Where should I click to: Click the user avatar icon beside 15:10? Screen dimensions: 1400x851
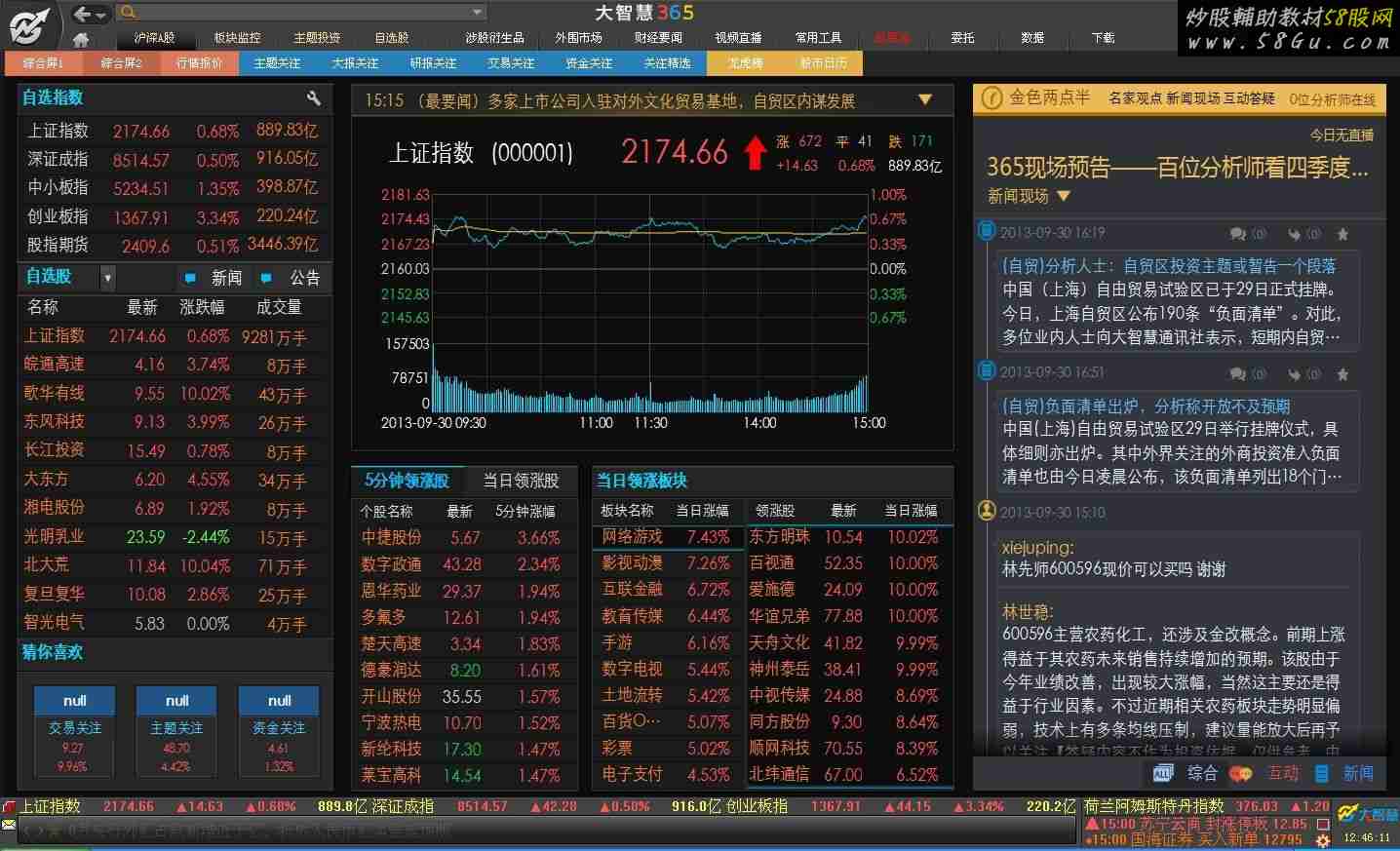coord(987,511)
